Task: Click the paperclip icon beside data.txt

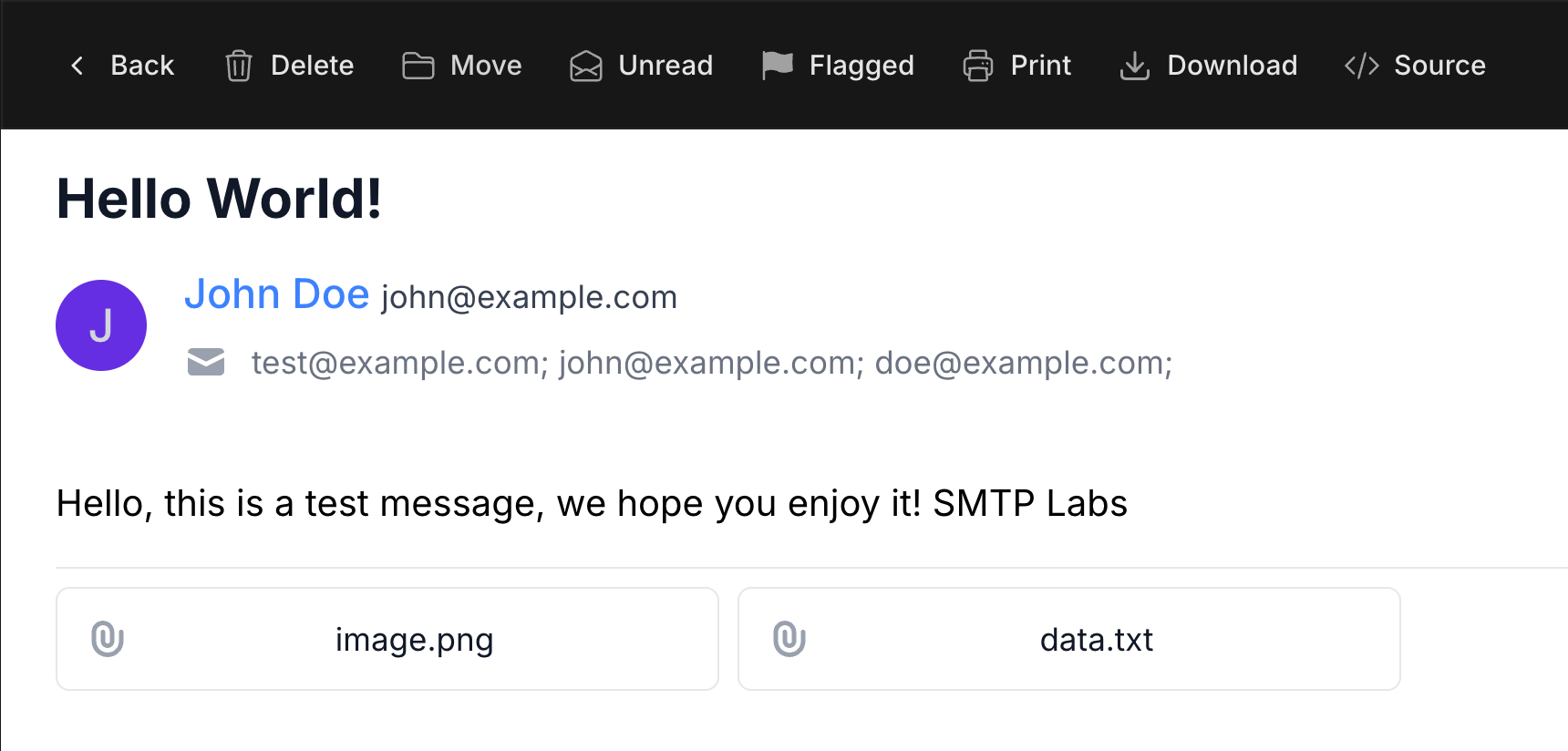Action: 789,639
